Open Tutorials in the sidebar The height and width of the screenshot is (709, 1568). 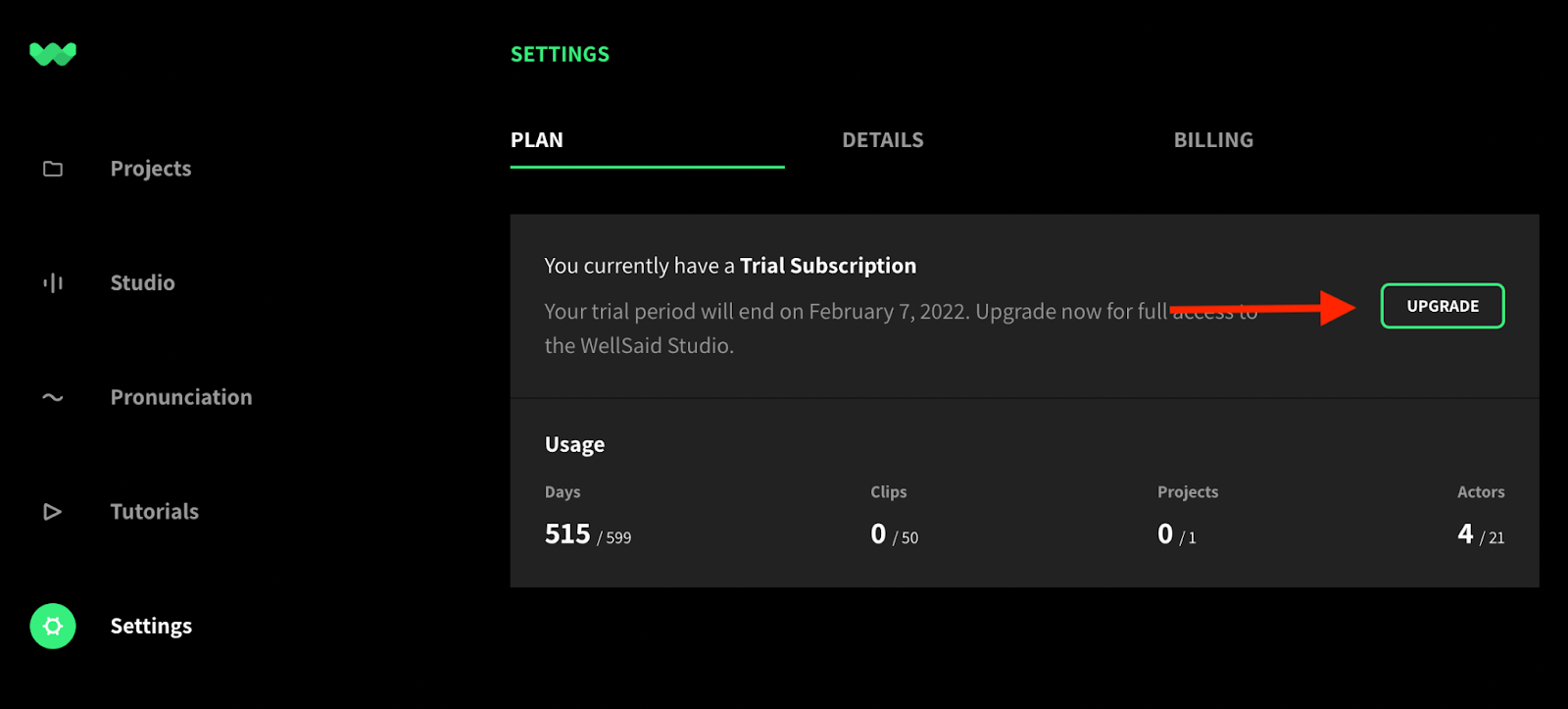(x=155, y=512)
